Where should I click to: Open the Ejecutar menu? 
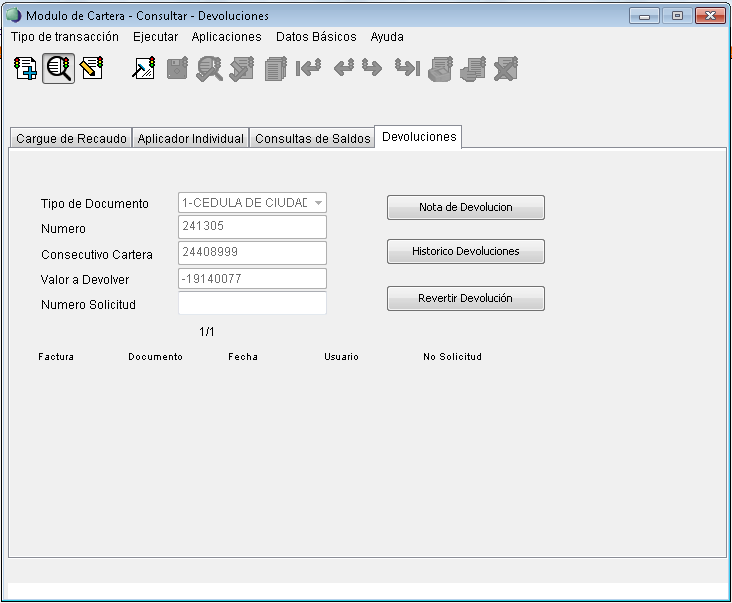(155, 37)
